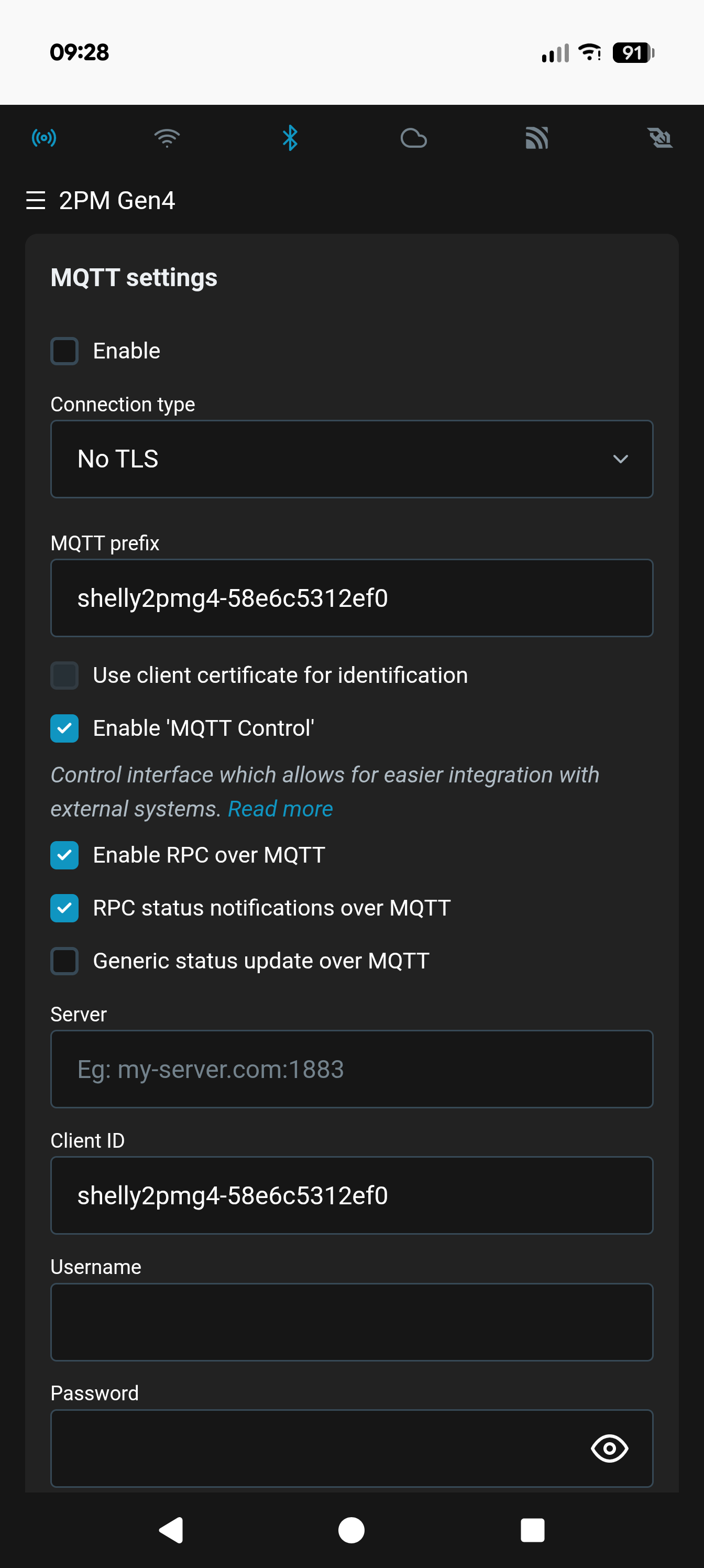The width and height of the screenshot is (704, 1568).
Task: Tap the access point broadcast icon
Action: (x=44, y=138)
